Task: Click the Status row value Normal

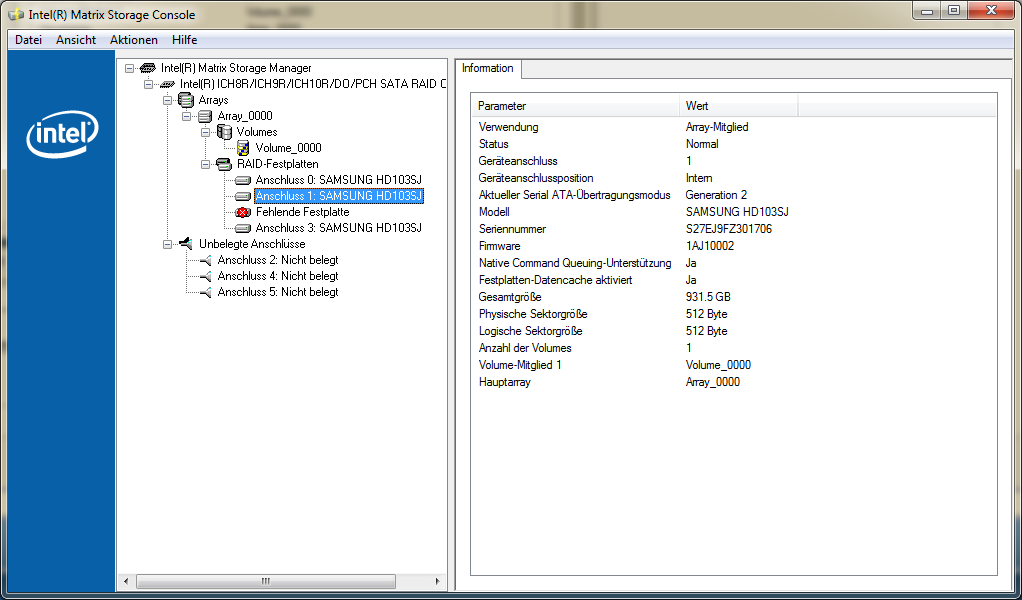Action: (702, 144)
